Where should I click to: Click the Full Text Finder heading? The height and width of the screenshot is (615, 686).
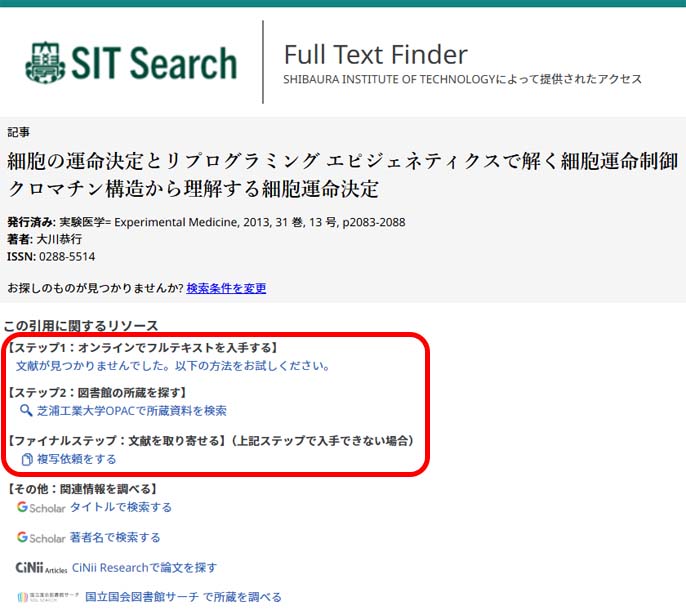[x=376, y=55]
